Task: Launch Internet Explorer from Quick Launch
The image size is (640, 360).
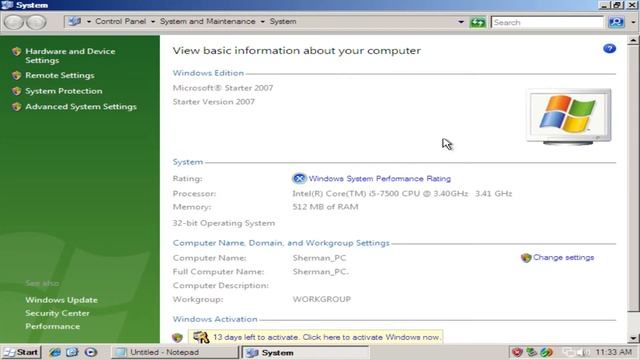Action: (55, 352)
